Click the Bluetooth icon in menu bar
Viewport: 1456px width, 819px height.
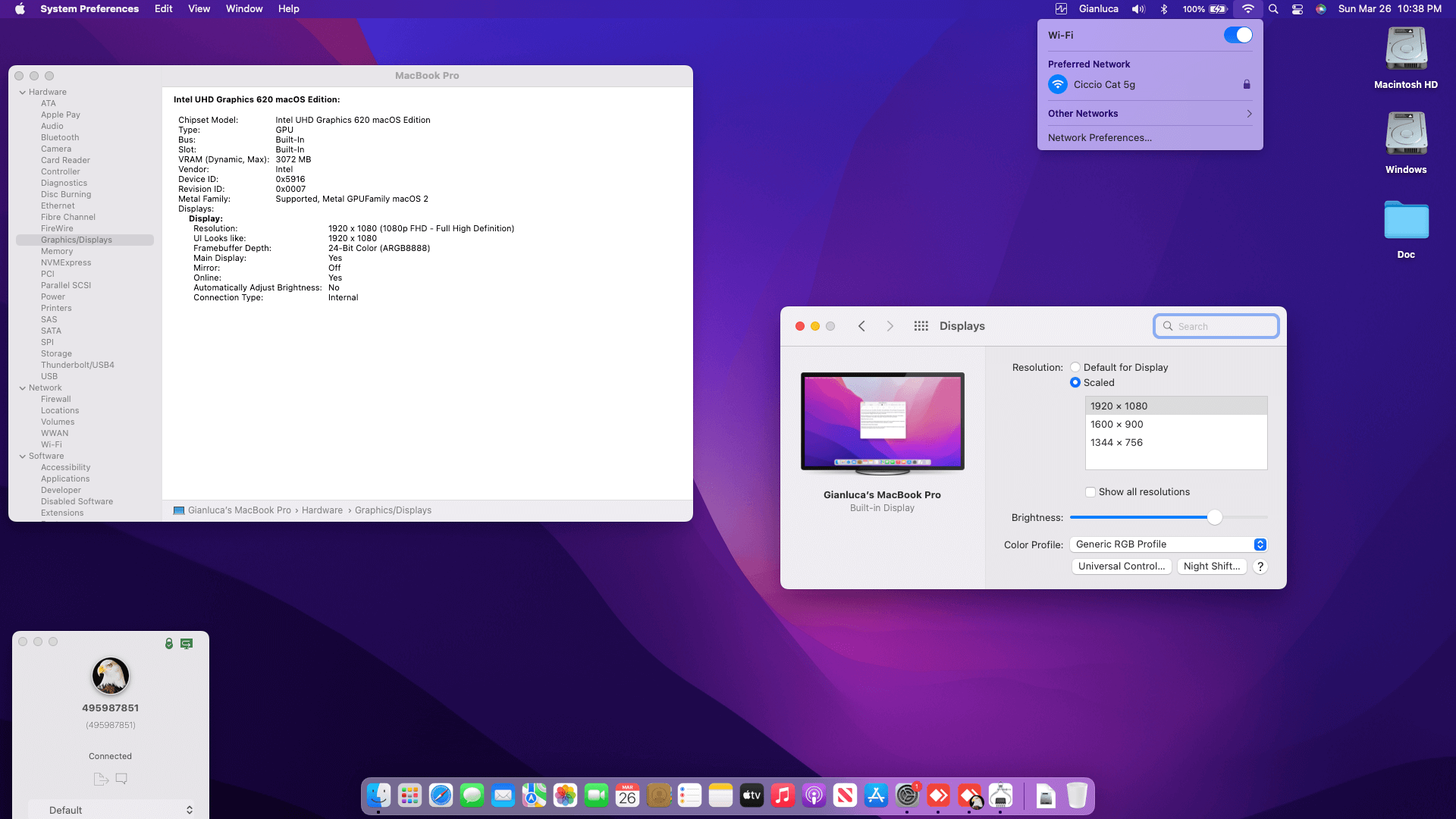pyautogui.click(x=1164, y=9)
